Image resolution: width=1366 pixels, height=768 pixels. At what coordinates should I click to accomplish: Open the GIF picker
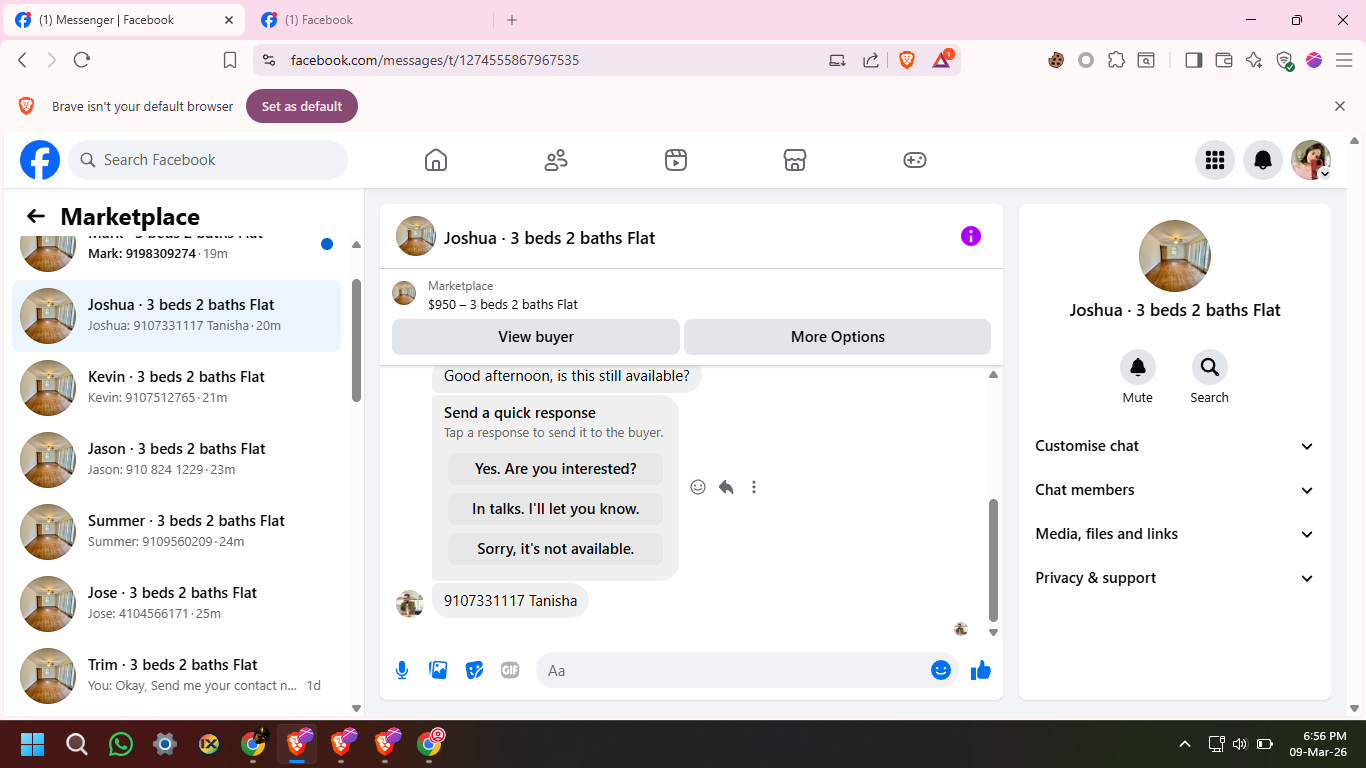click(x=510, y=670)
